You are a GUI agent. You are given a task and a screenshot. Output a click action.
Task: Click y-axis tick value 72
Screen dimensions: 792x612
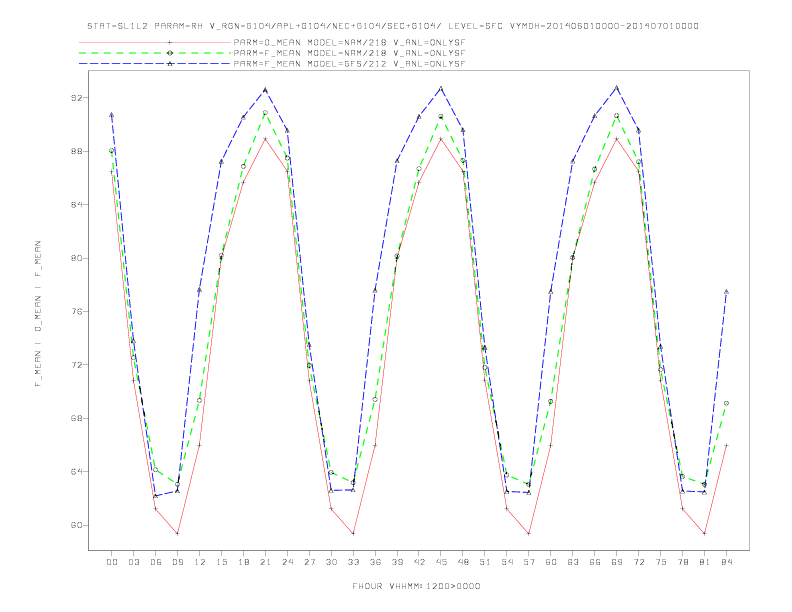[76, 365]
